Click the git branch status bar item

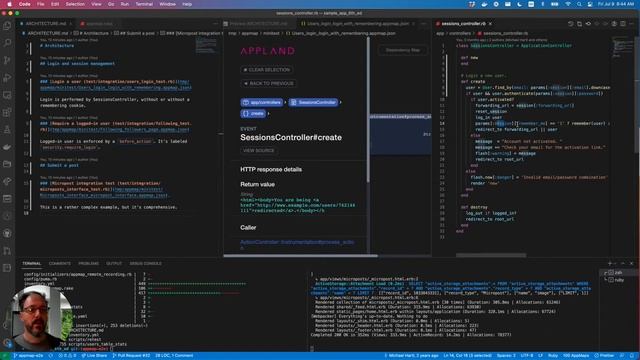click(28, 356)
